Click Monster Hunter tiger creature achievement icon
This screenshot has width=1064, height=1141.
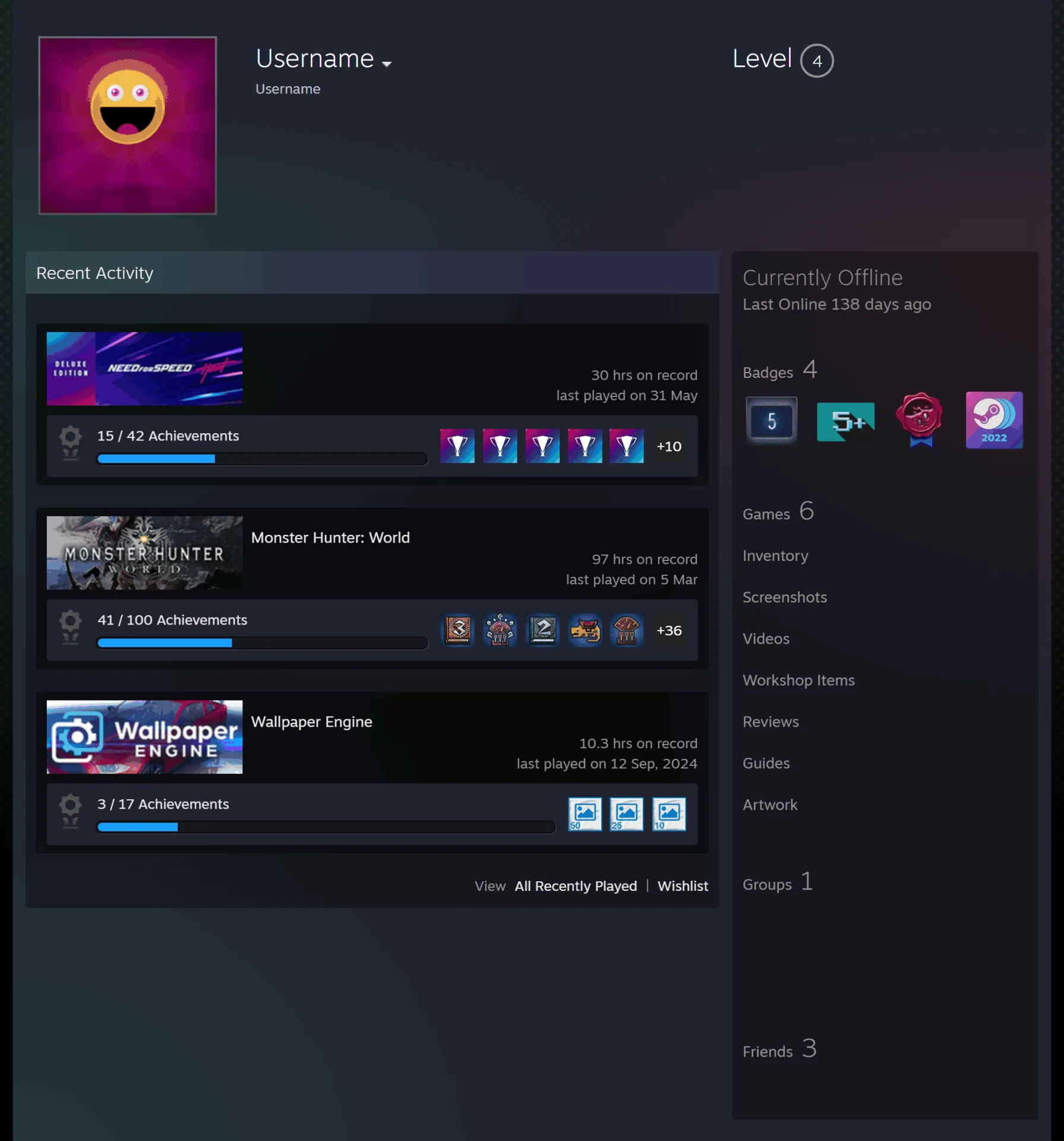click(x=585, y=630)
